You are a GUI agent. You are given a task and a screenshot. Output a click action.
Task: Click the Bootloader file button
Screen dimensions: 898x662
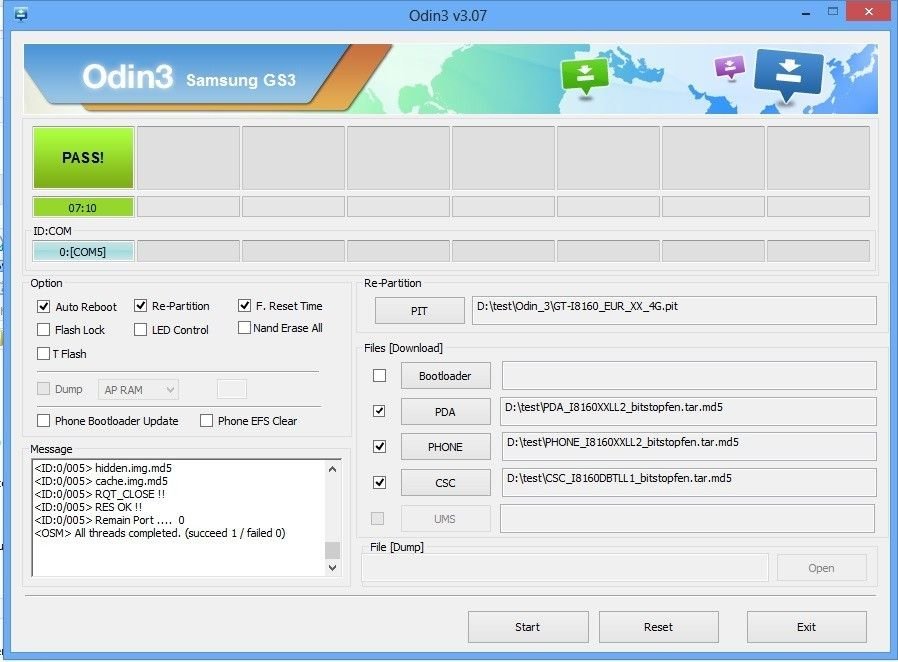tap(445, 376)
